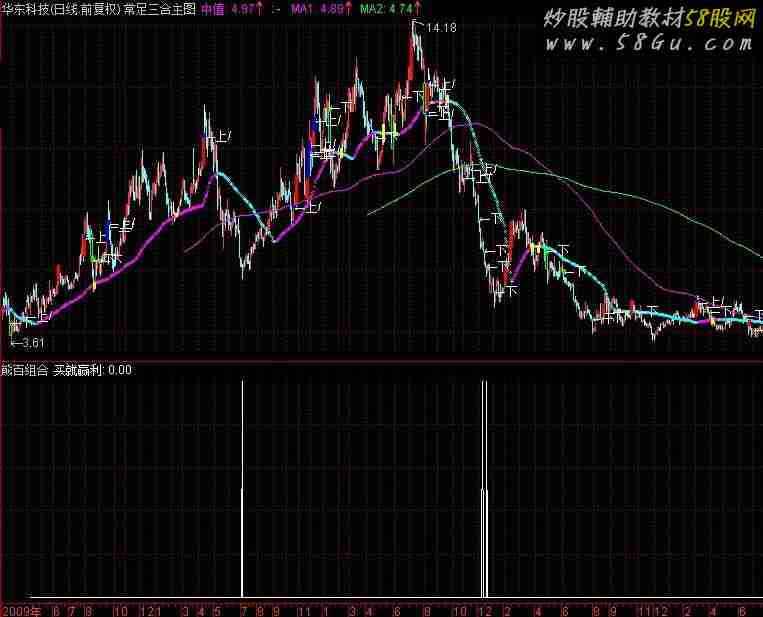This screenshot has width=763, height=617.
Task: Click the 14.18 peak price marker
Action: point(440,28)
